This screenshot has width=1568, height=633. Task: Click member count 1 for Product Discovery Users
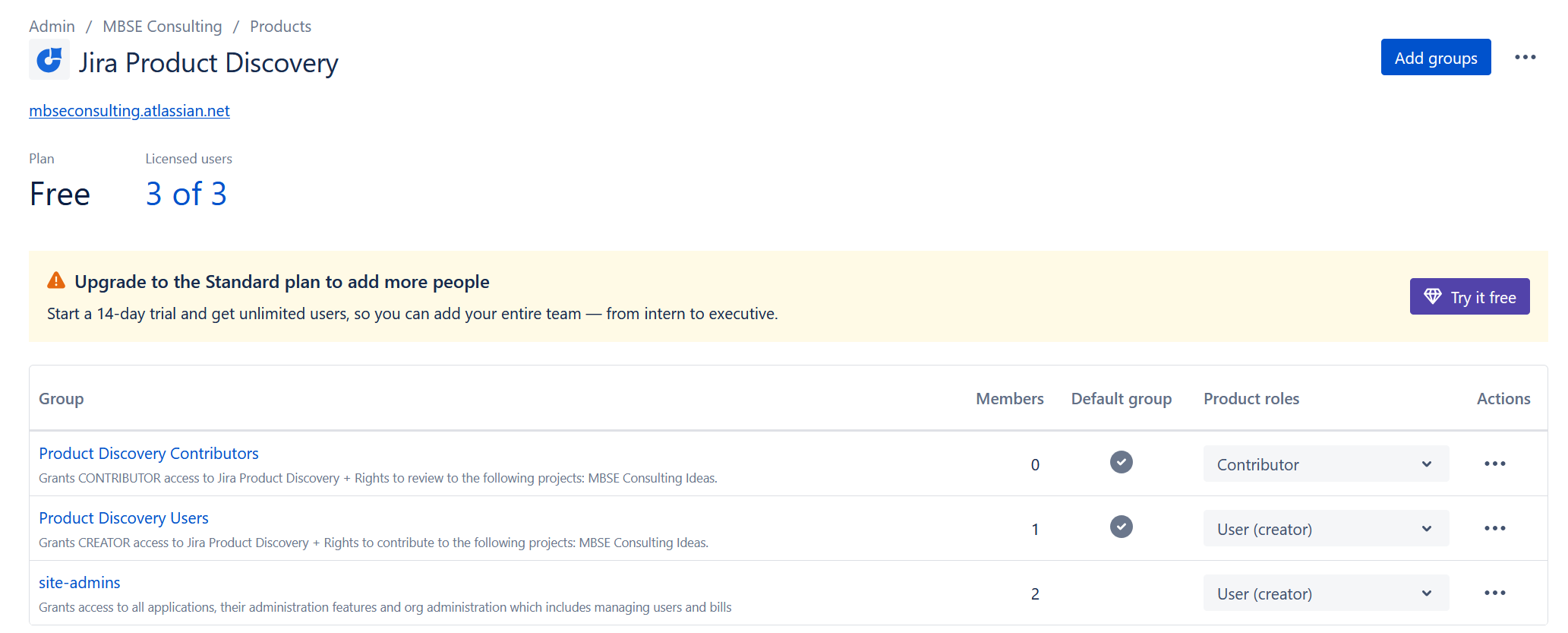click(1035, 530)
